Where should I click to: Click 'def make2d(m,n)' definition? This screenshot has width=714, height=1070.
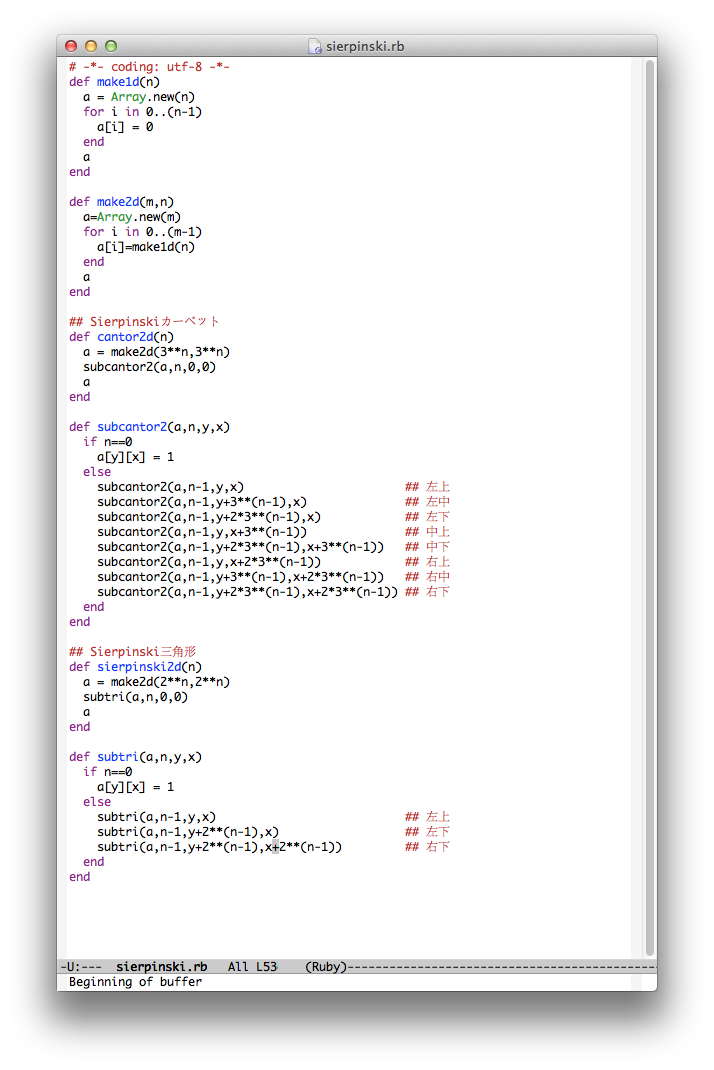(x=121, y=202)
